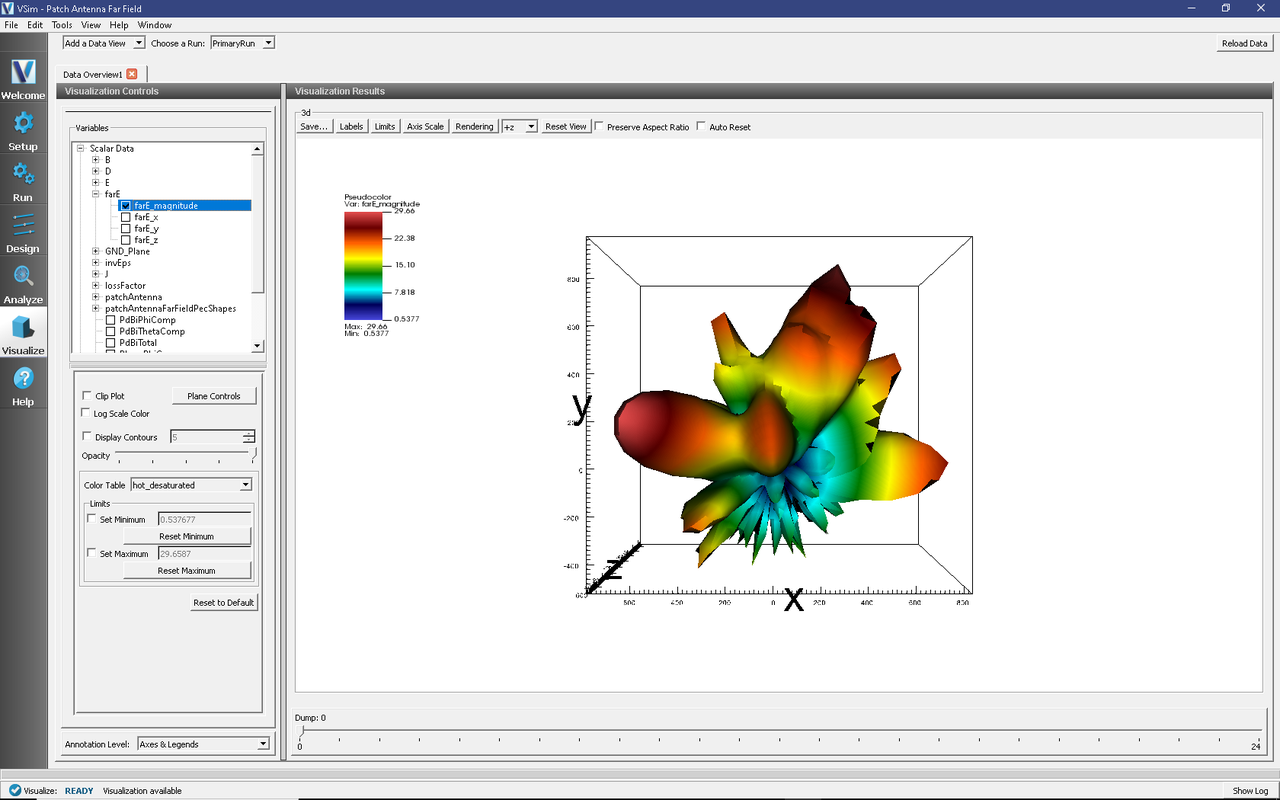Enable the Clip Plot option

tap(87, 396)
